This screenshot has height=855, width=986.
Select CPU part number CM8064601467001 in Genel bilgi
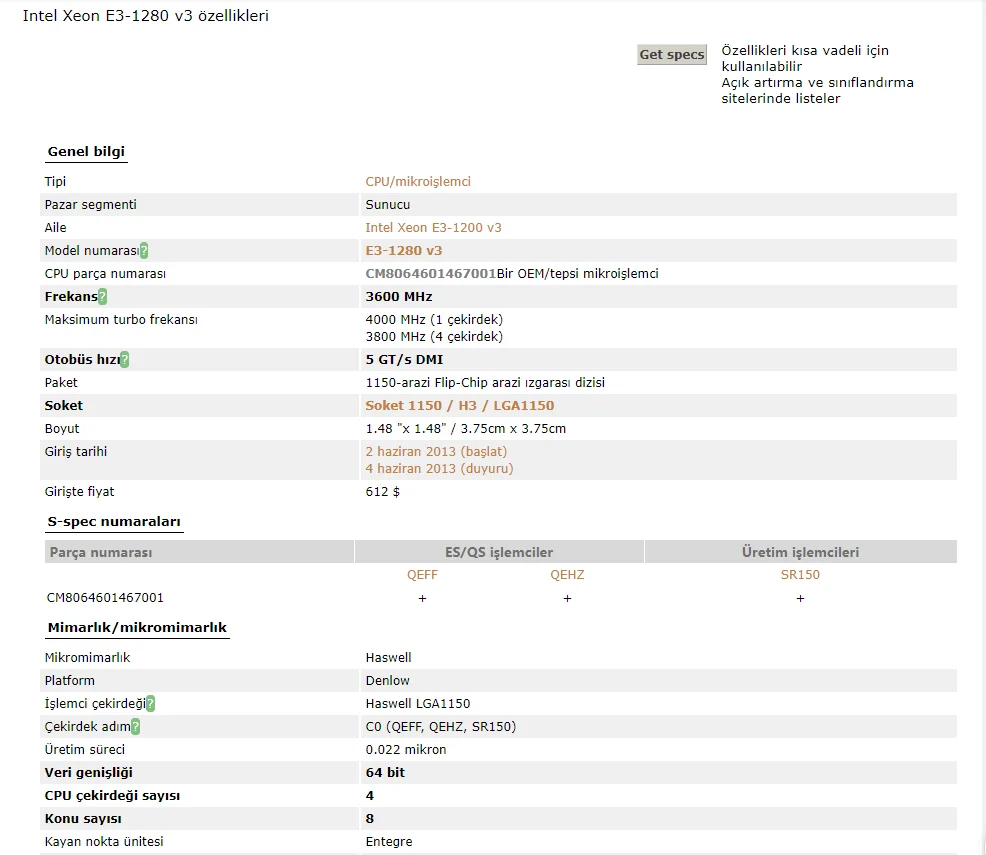pyautogui.click(x=431, y=273)
